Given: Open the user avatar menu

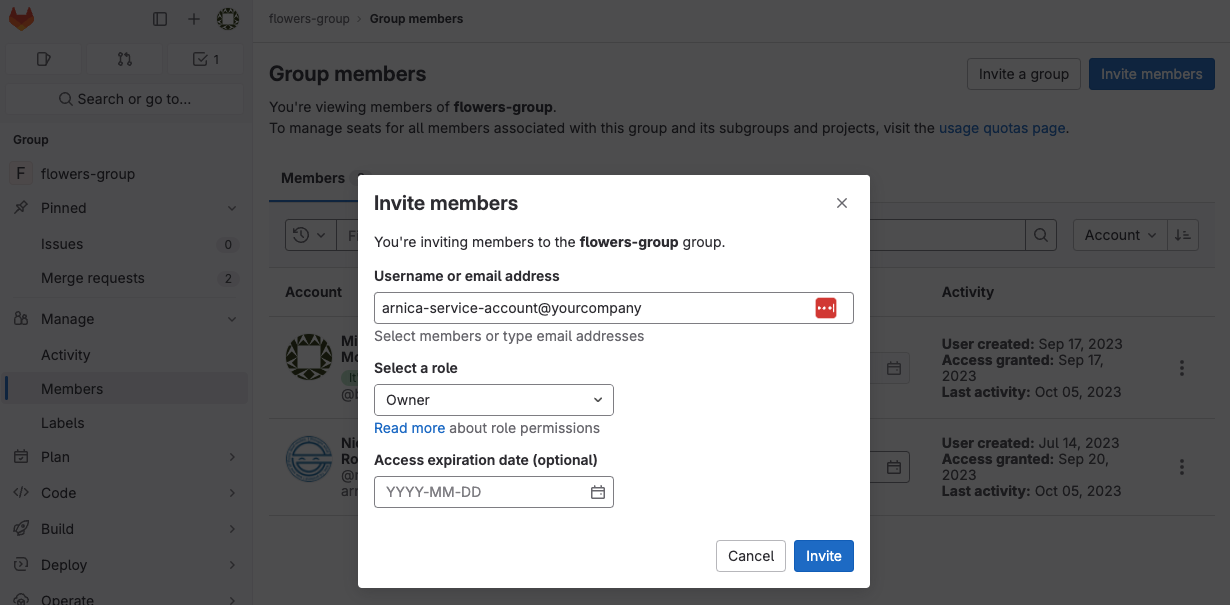Looking at the screenshot, I should coord(228,19).
